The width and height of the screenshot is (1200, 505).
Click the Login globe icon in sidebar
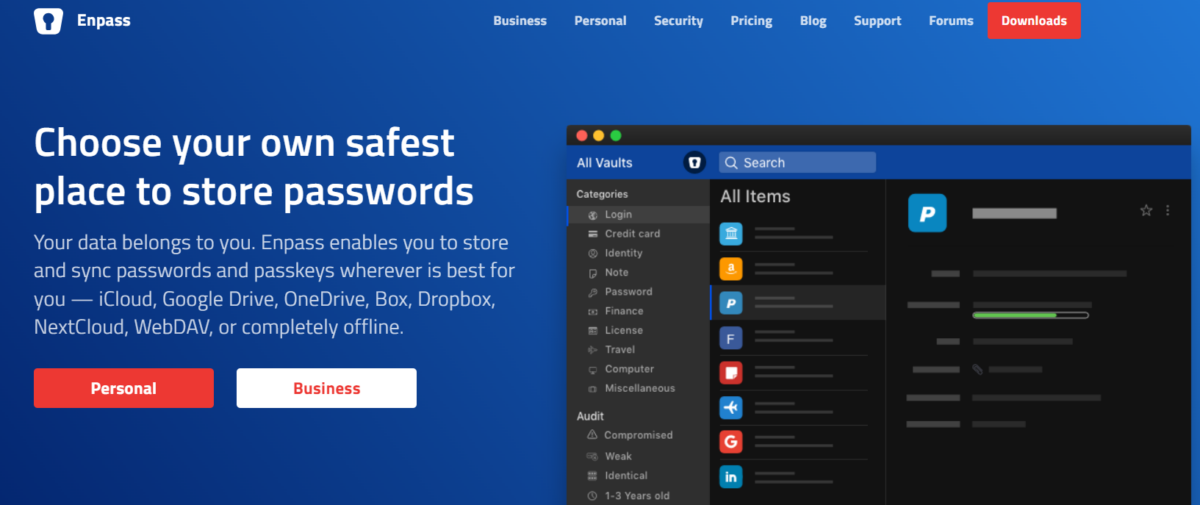[593, 215]
